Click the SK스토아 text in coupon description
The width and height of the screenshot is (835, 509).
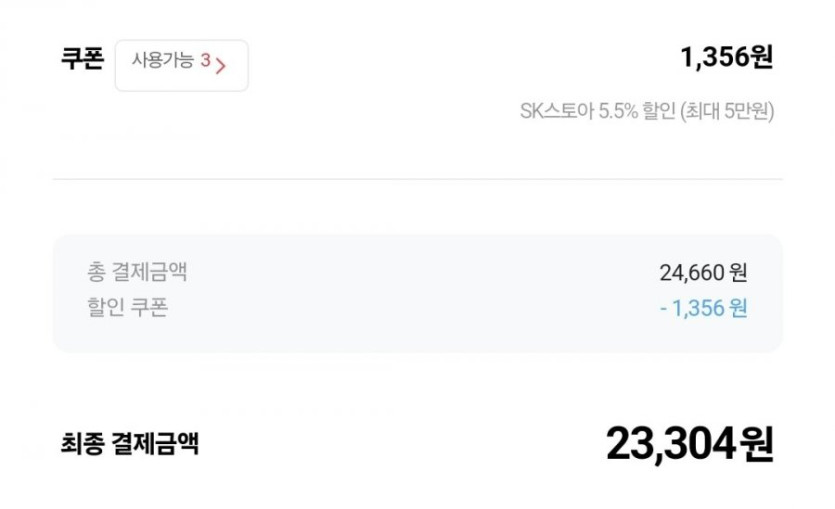(556, 111)
